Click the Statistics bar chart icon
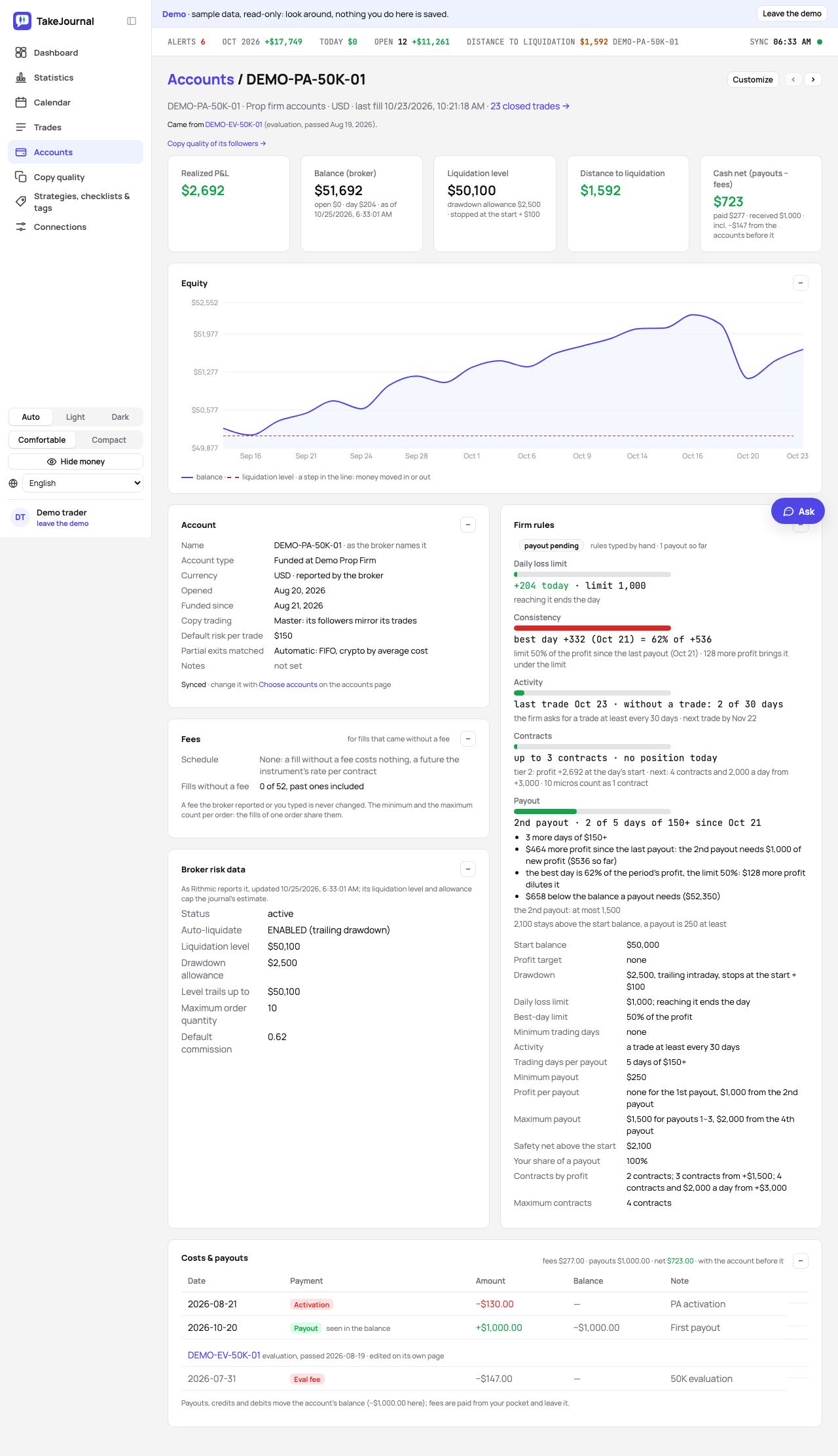838x1456 pixels. pyautogui.click(x=21, y=77)
